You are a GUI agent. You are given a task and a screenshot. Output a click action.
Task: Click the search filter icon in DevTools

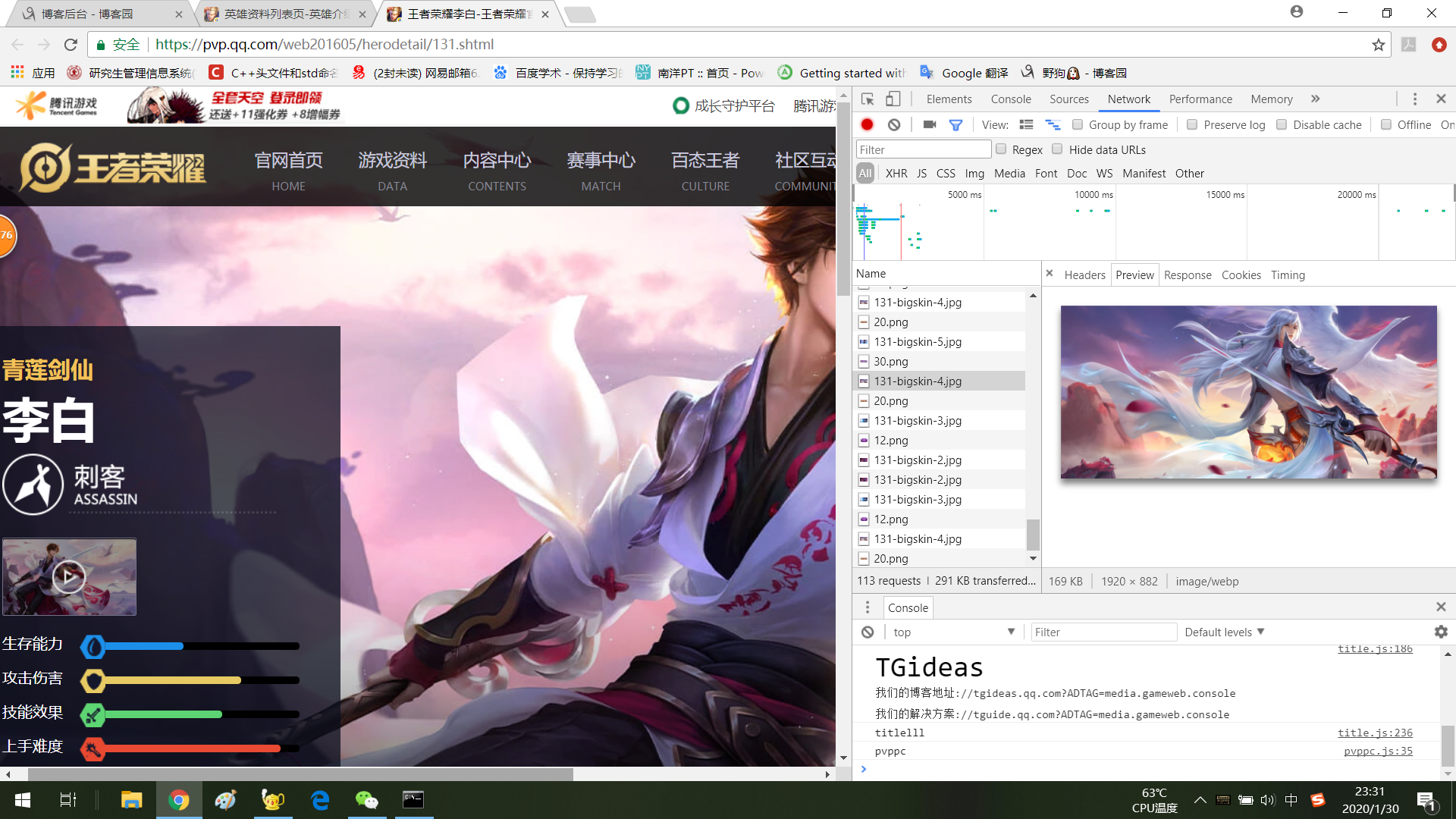(x=956, y=124)
